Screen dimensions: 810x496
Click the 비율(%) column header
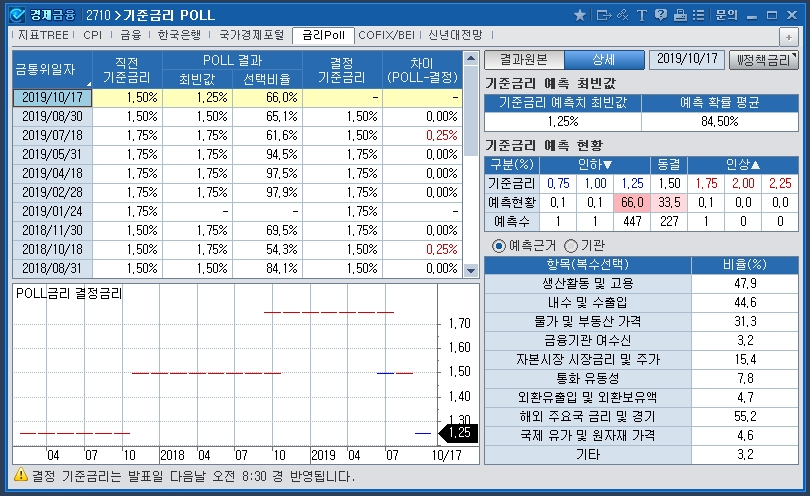tap(745, 265)
